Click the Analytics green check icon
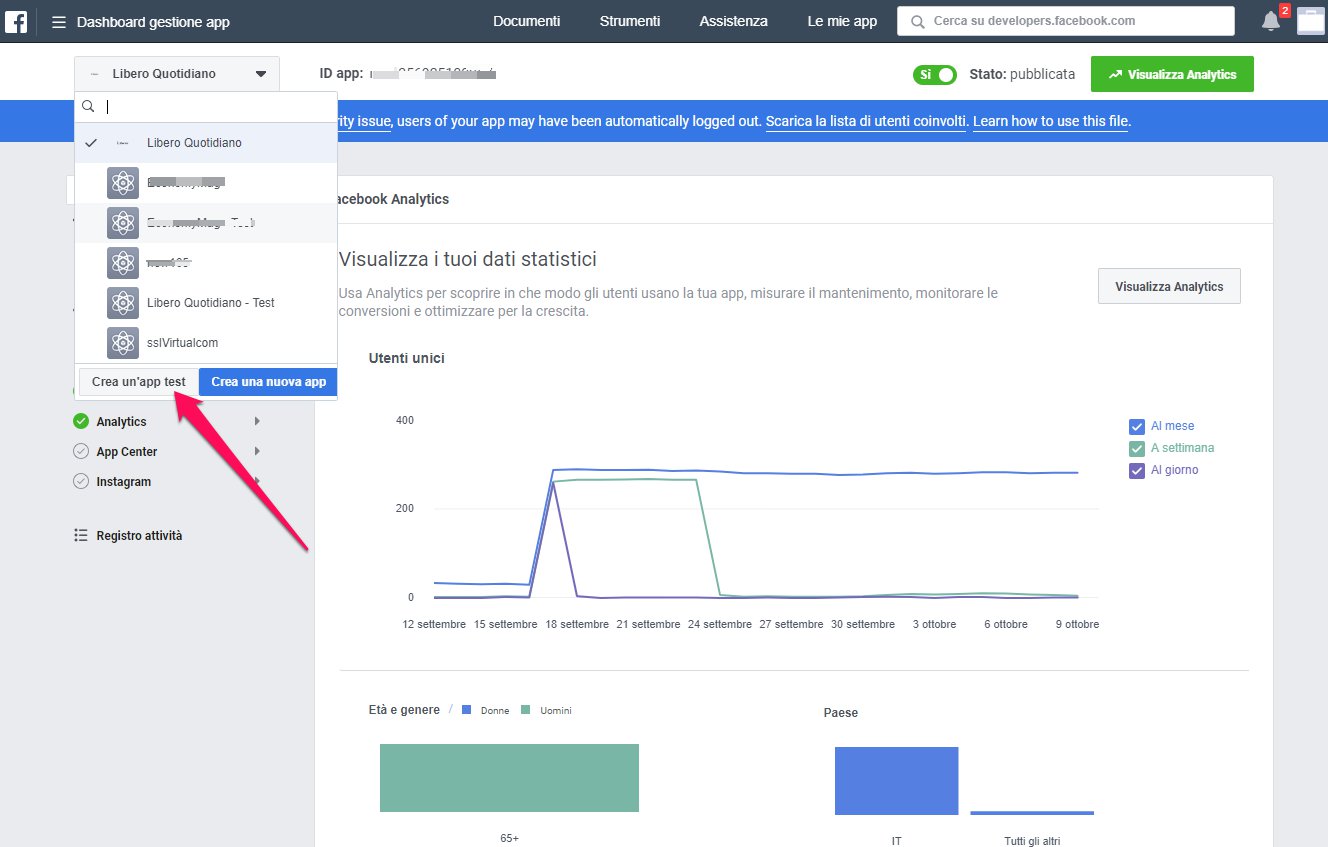Viewport: 1328px width, 847px height. click(81, 422)
